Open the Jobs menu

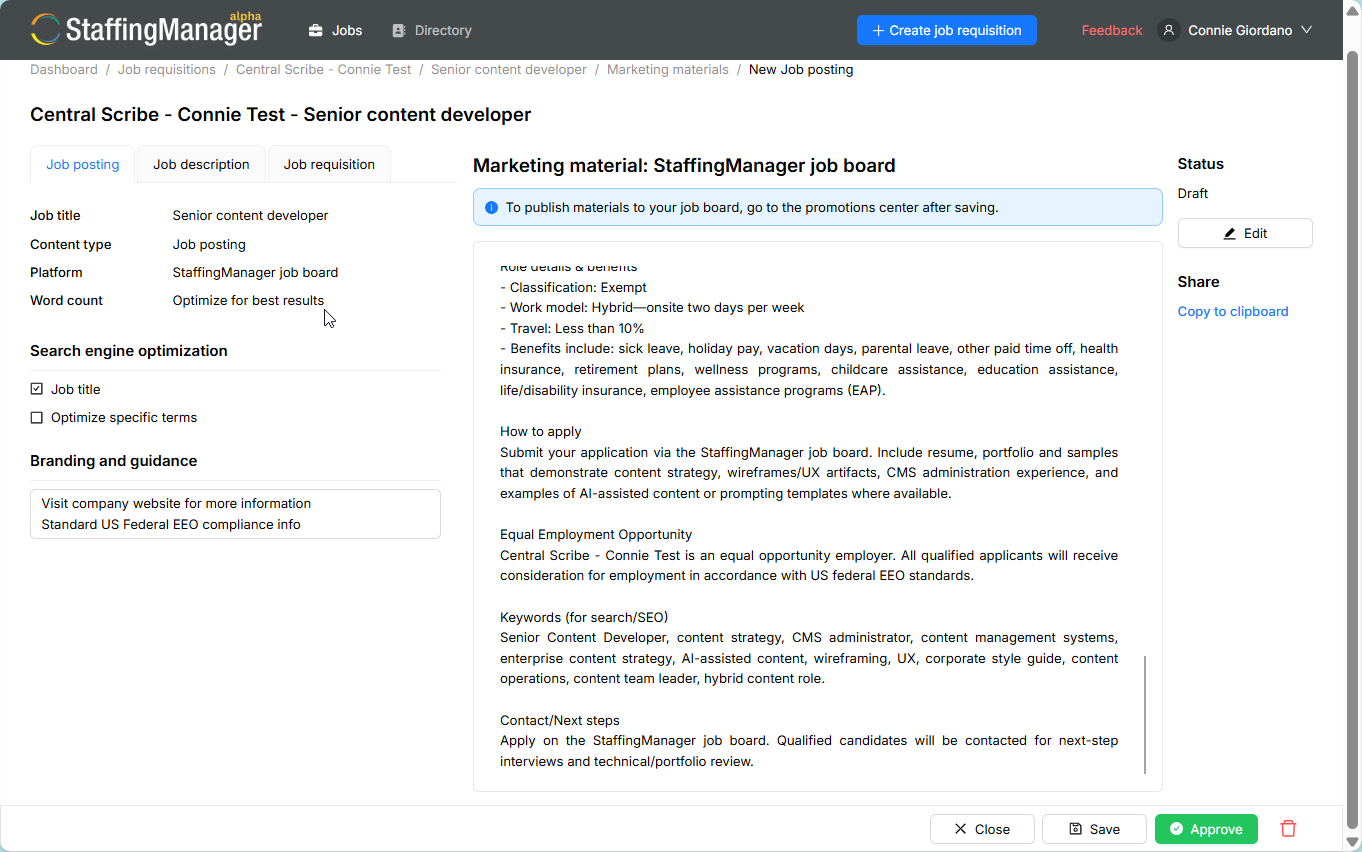tap(335, 30)
